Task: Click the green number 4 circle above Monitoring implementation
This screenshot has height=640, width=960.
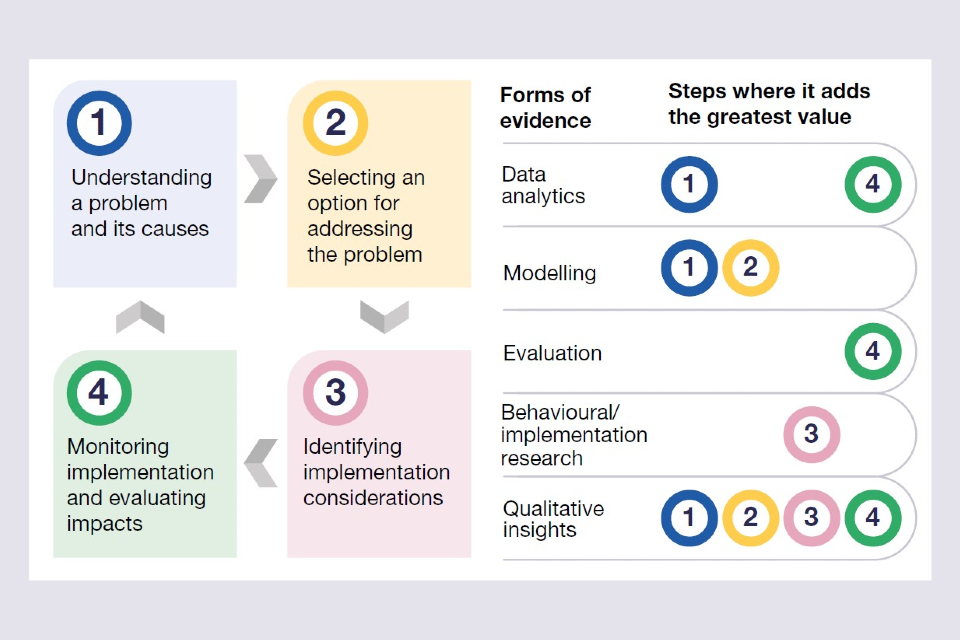Action: pyautogui.click(x=99, y=393)
